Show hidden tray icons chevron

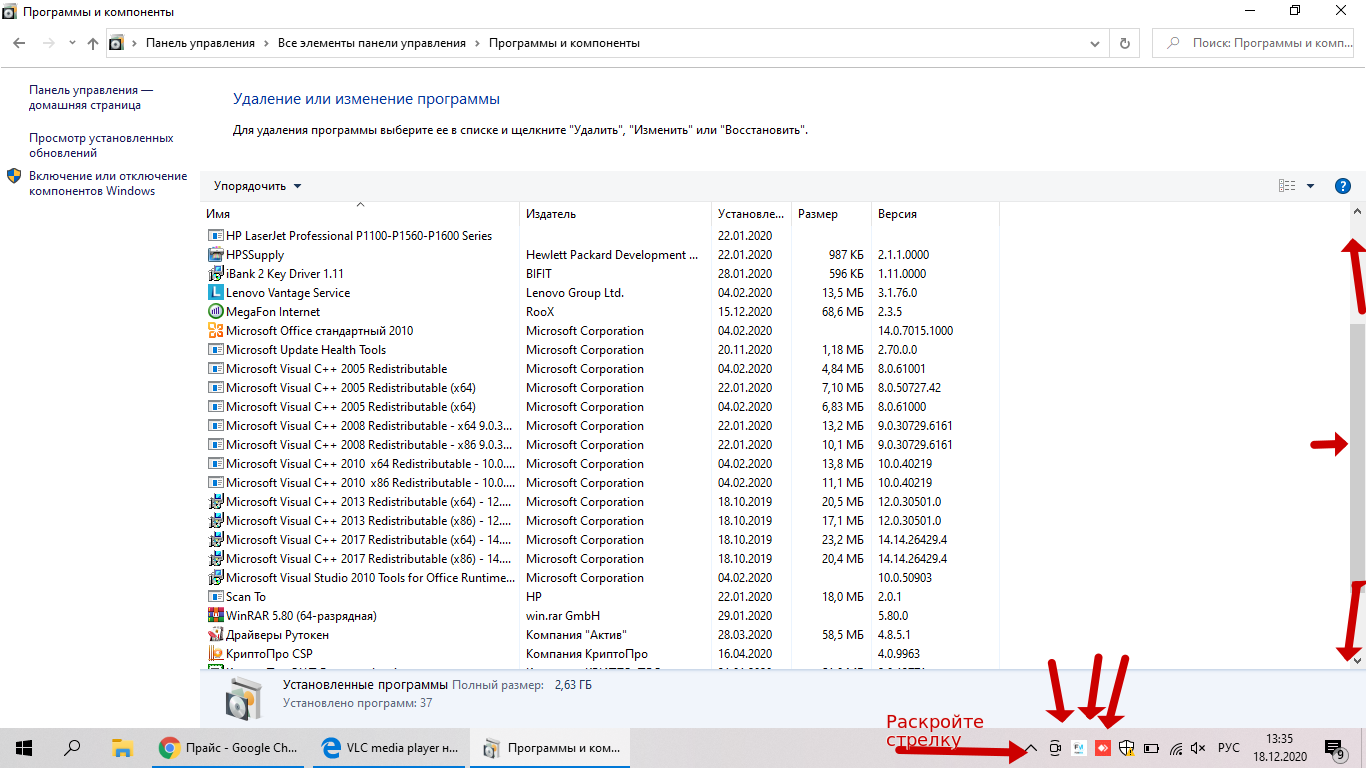pyautogui.click(x=1031, y=748)
